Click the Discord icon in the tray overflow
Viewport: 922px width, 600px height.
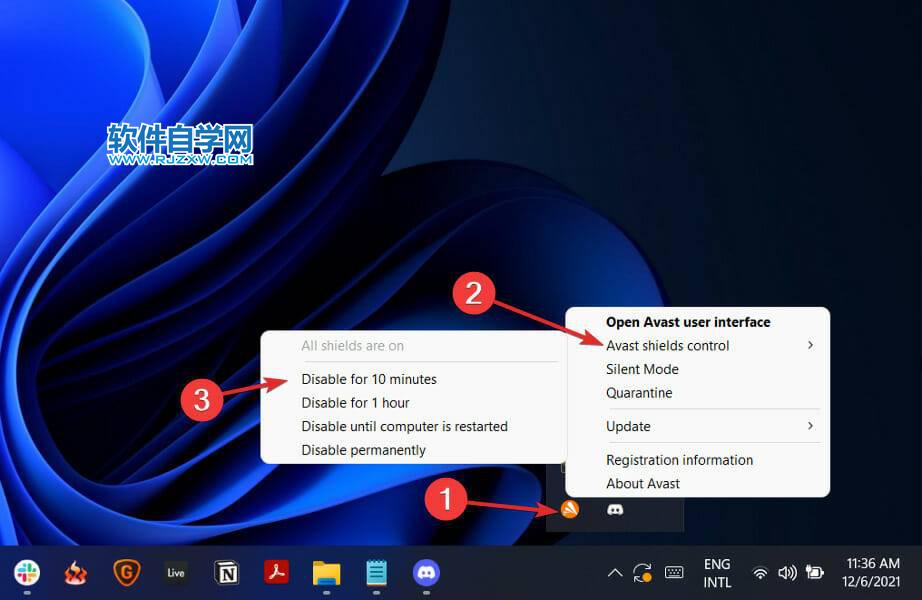click(x=615, y=509)
